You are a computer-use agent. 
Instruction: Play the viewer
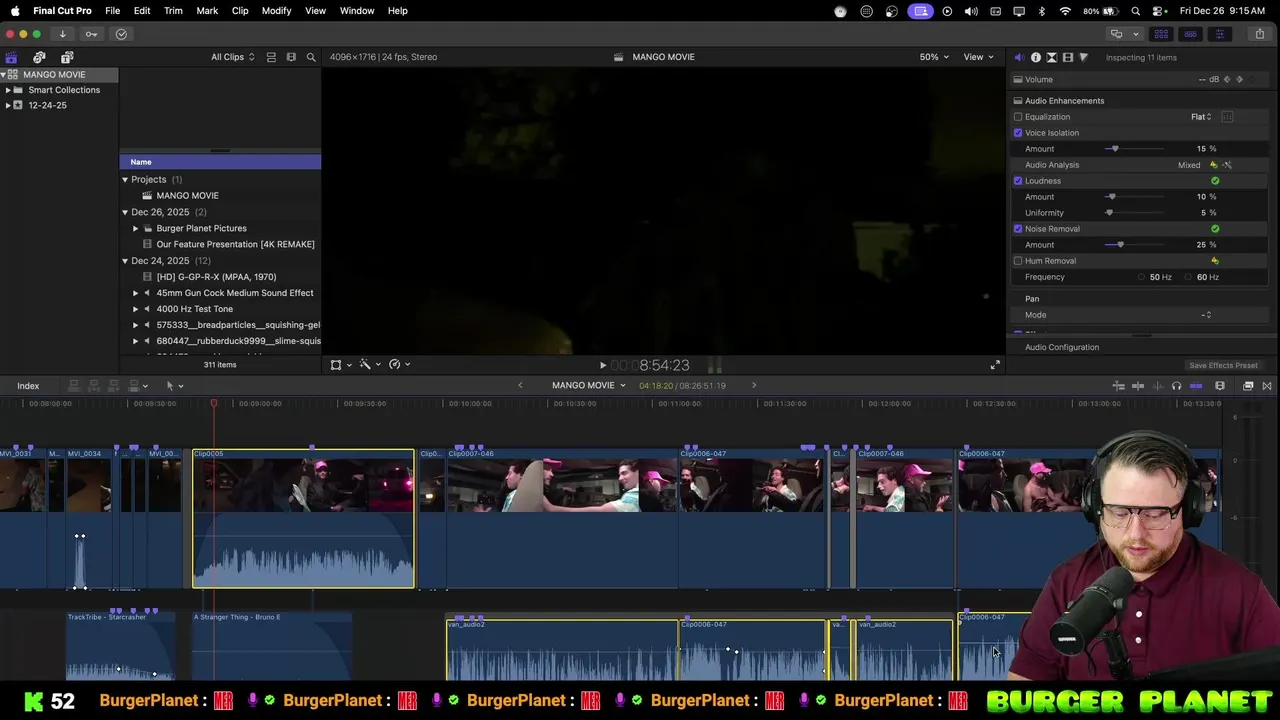point(602,365)
